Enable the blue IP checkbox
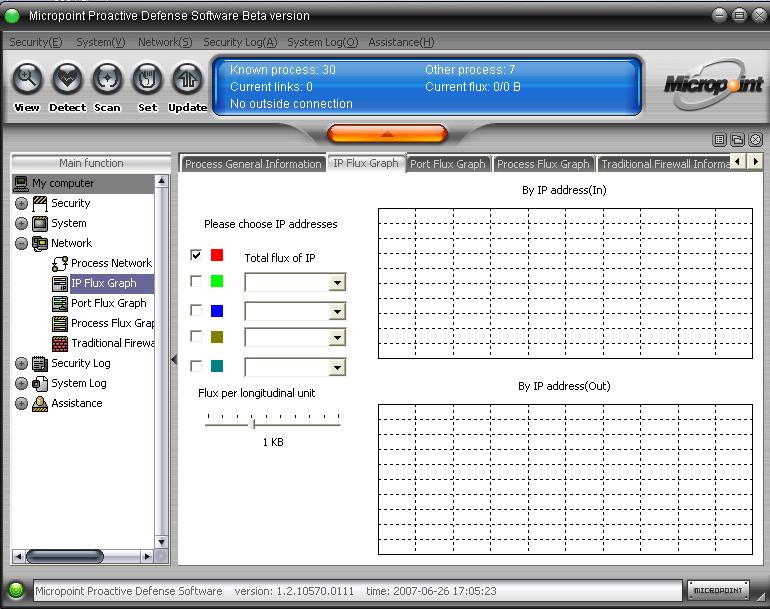 (196, 310)
